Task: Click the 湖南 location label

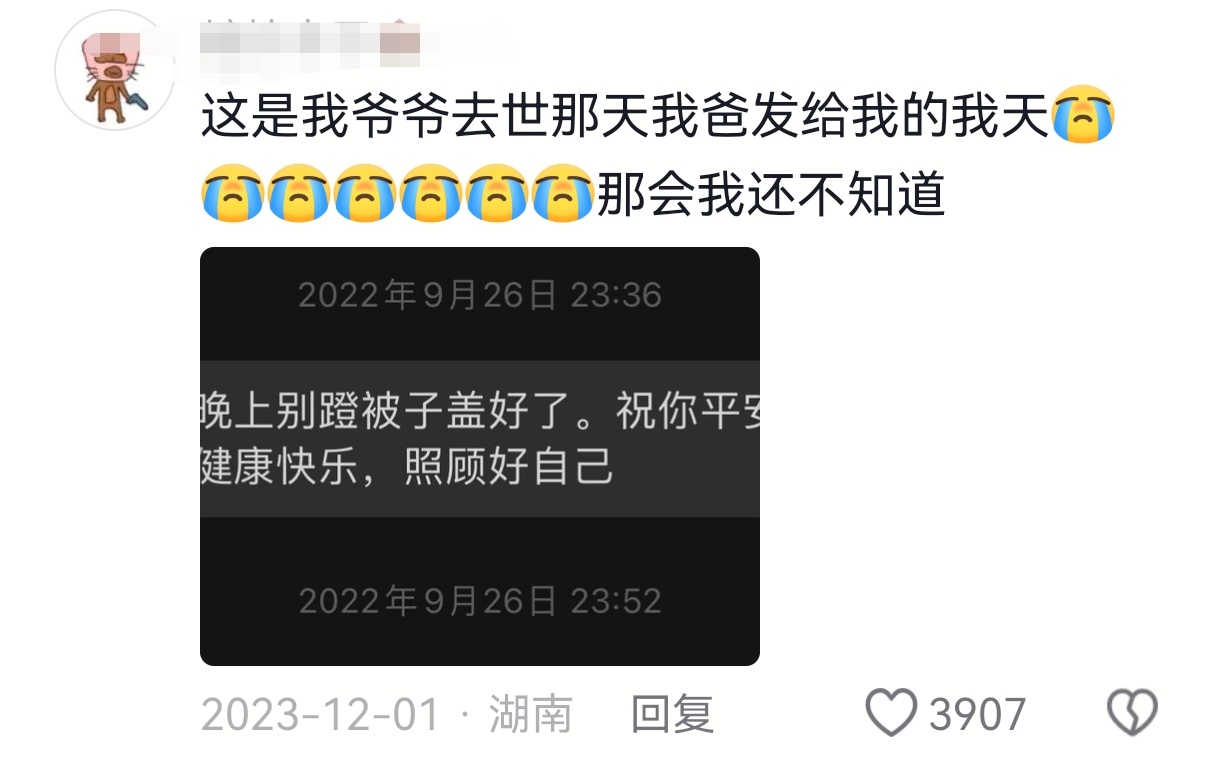Action: [x=530, y=715]
